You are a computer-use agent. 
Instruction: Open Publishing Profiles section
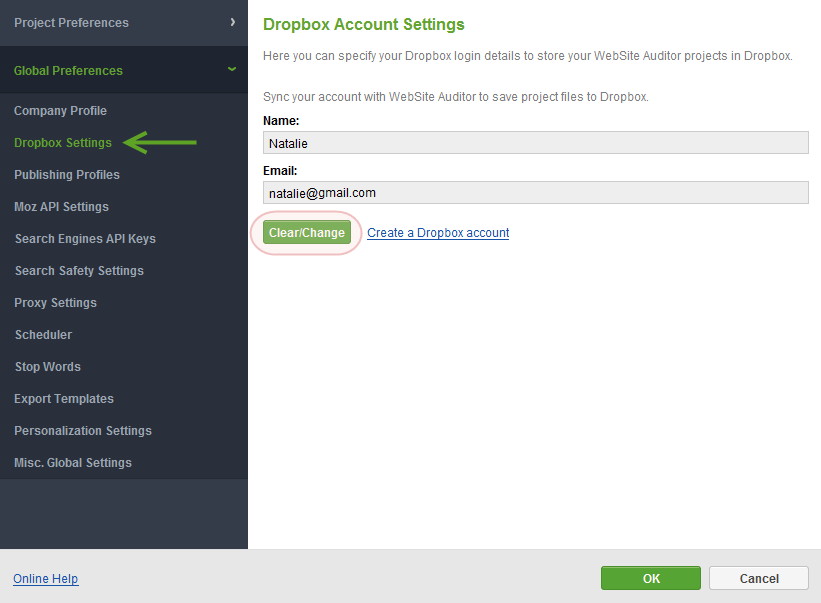click(x=67, y=175)
